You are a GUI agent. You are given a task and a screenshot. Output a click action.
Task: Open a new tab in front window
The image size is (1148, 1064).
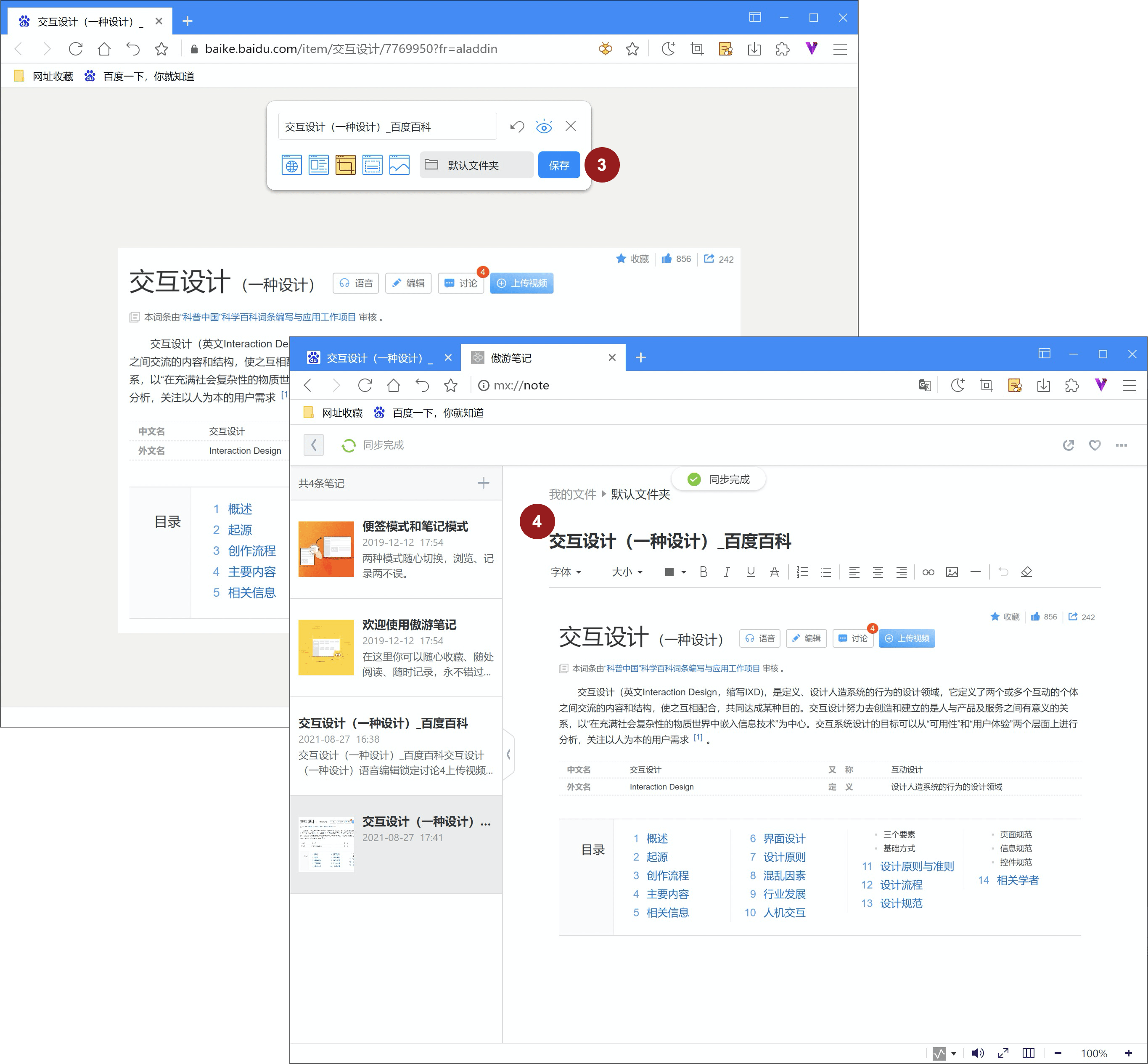(x=641, y=358)
